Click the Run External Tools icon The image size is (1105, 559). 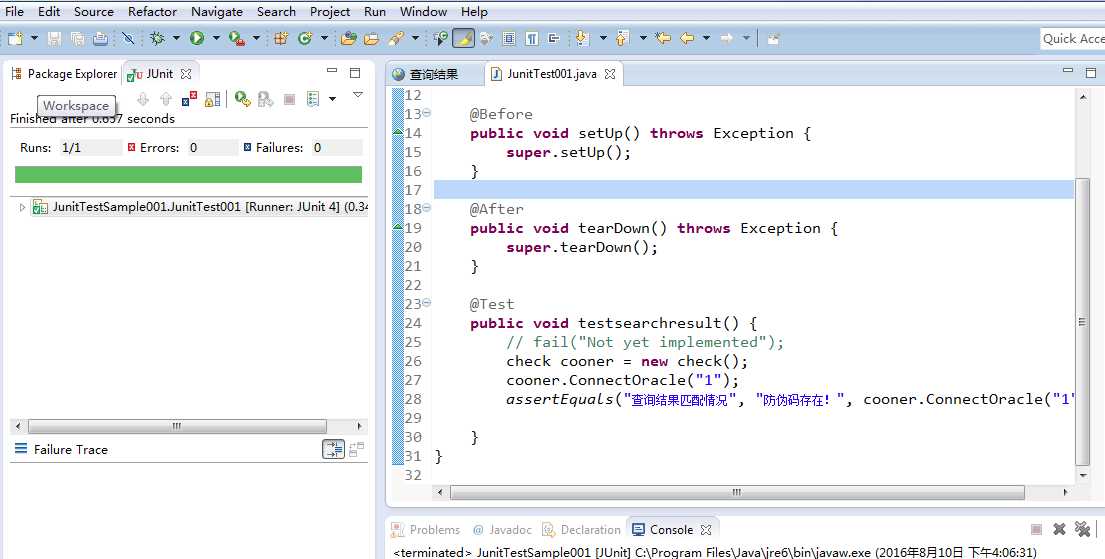[x=237, y=39]
